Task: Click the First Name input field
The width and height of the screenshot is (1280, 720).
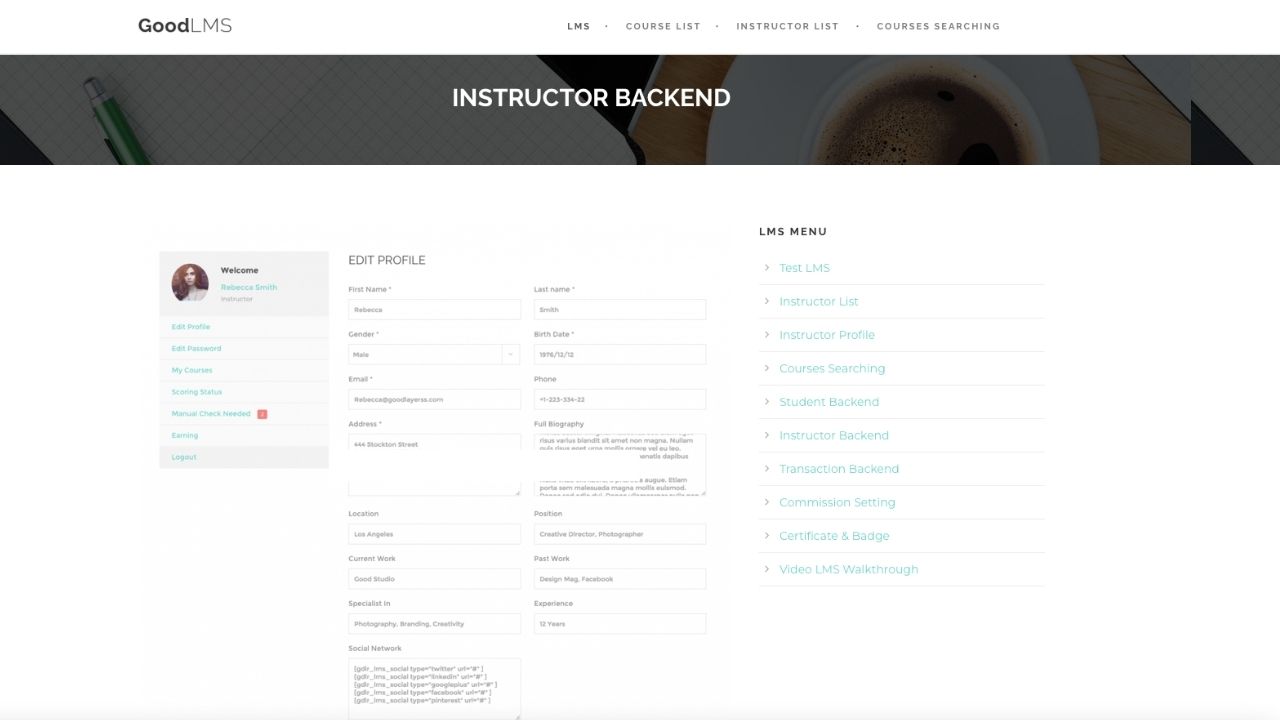Action: click(433, 309)
